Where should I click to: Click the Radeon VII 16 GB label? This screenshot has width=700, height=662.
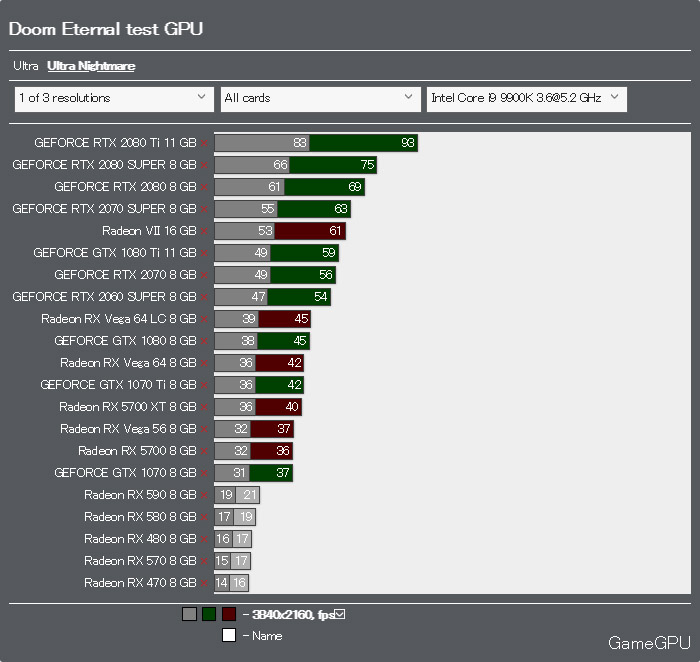pyautogui.click(x=149, y=231)
